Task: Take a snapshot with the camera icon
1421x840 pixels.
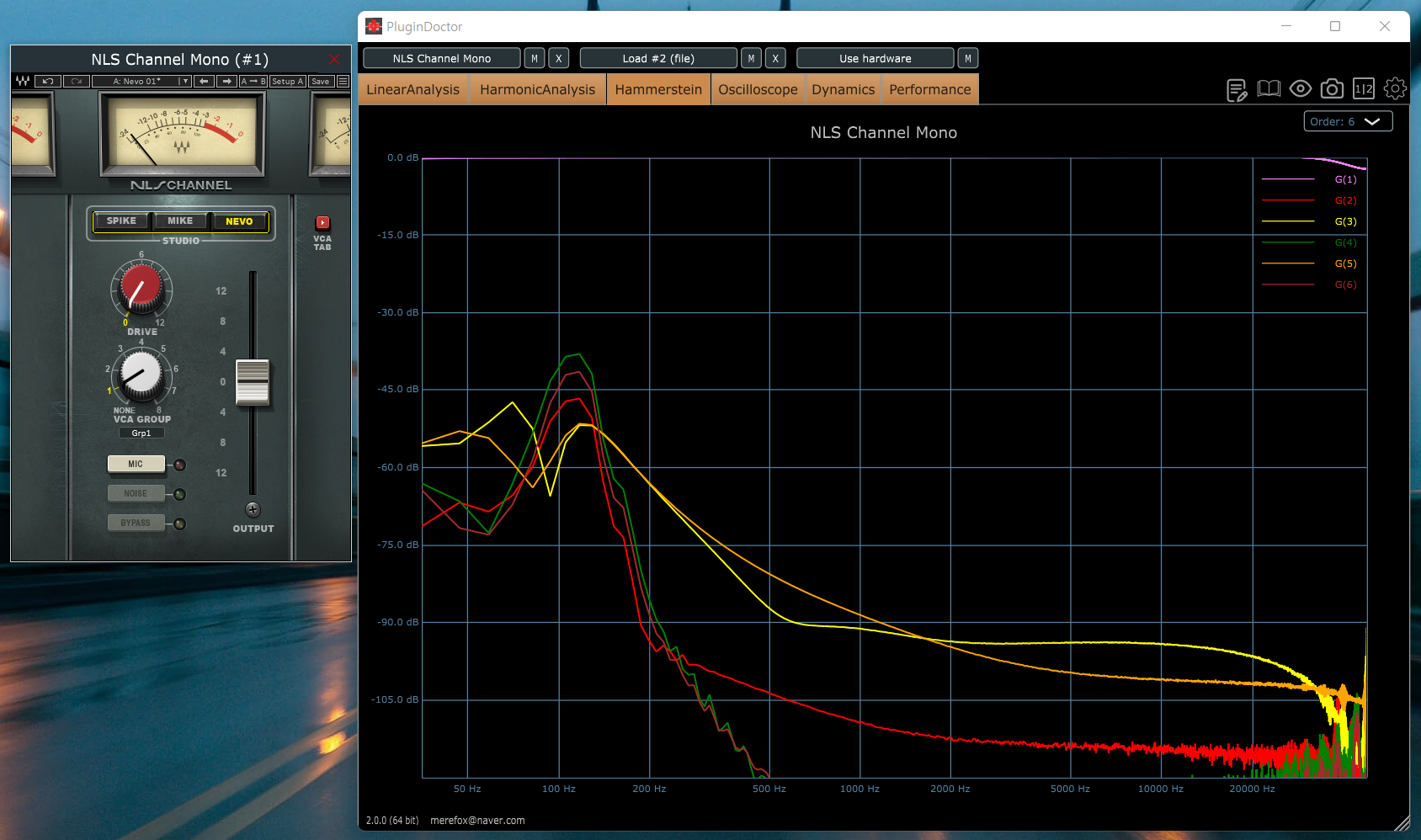Action: click(1332, 88)
